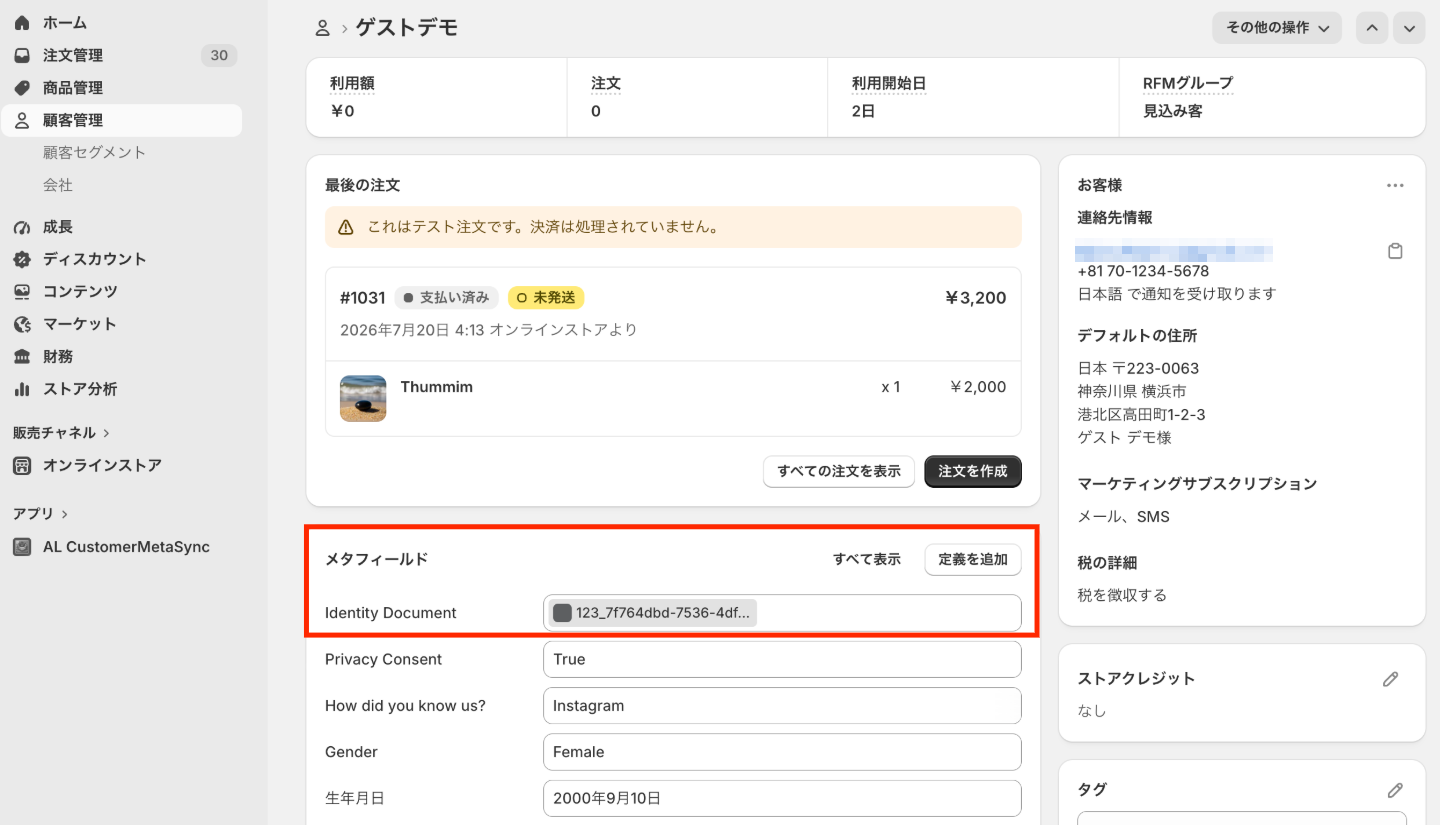The image size is (1440, 825).
Task: Click the 利用額 metric label
Action: [352, 83]
